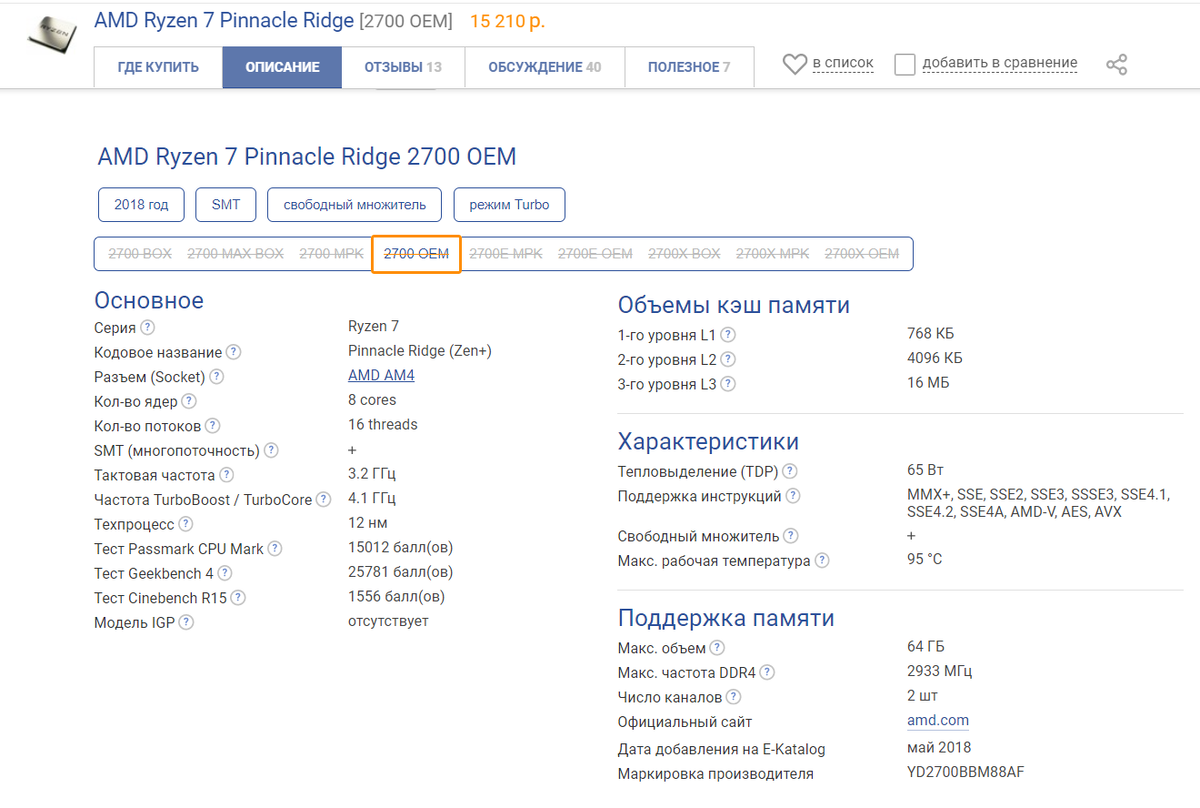Click the в список link

pos(843,63)
